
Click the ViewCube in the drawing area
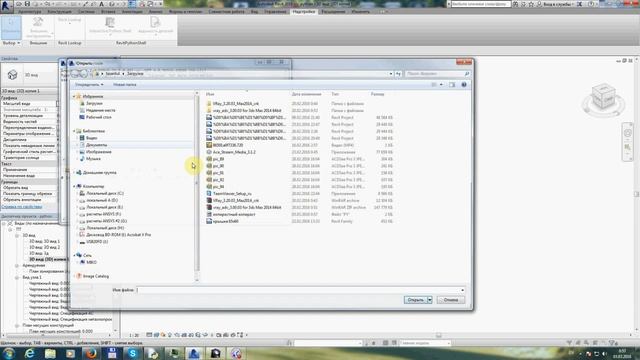coord(603,97)
